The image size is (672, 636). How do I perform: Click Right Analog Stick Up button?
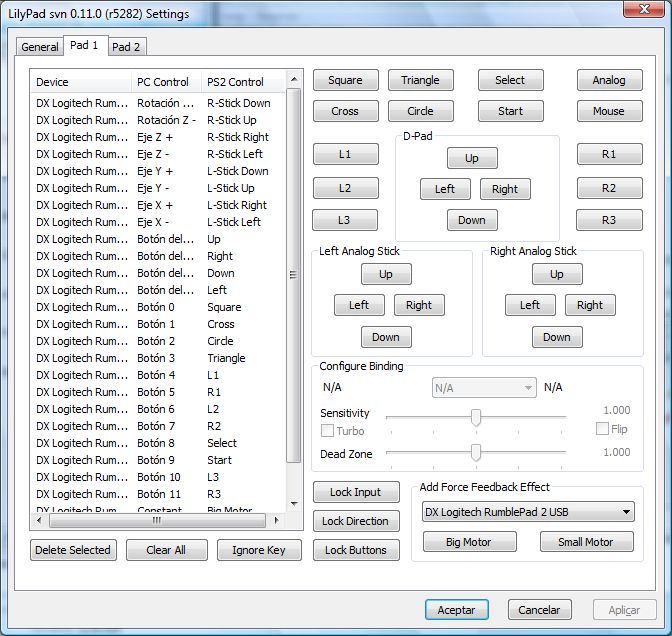pos(557,274)
